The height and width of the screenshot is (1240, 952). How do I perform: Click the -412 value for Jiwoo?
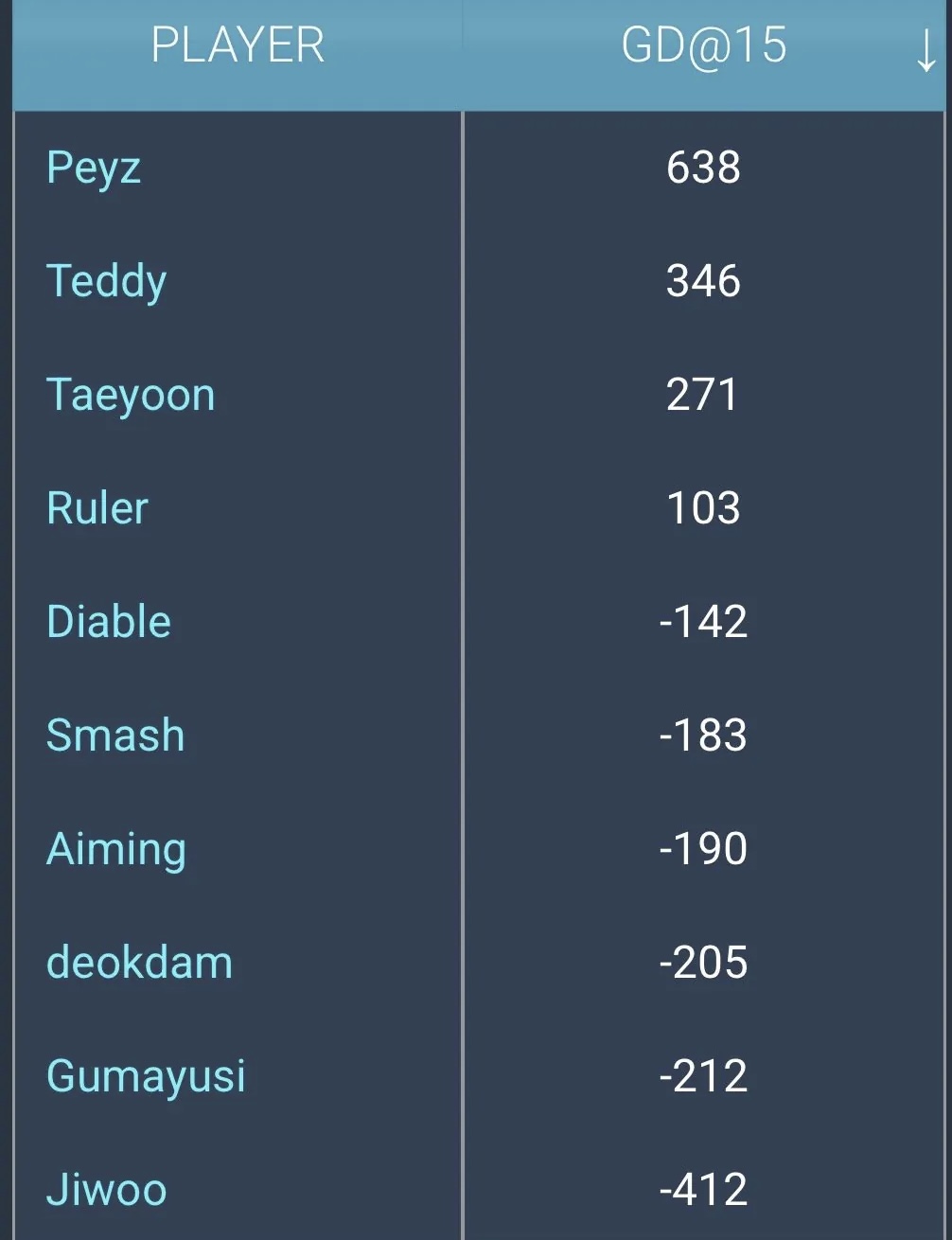(703, 1190)
